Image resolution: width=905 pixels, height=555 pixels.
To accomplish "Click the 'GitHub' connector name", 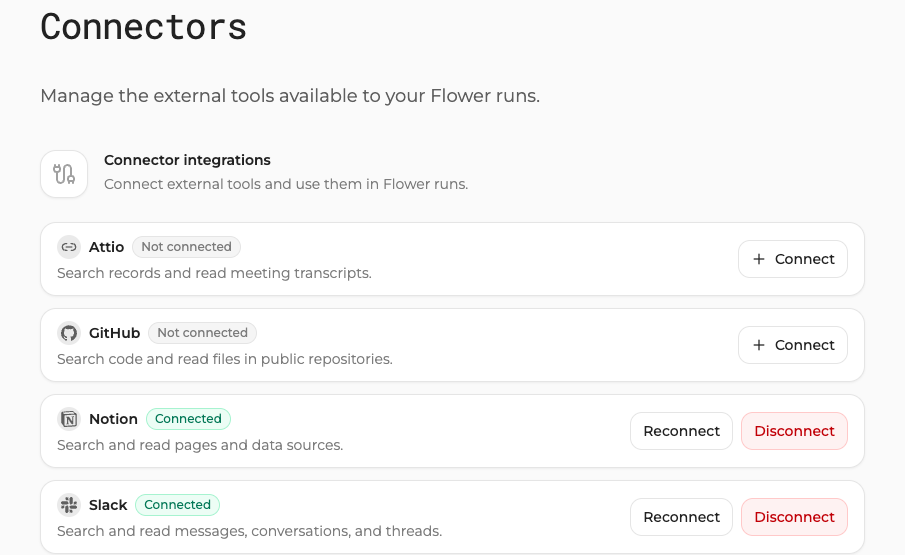I will click(114, 333).
